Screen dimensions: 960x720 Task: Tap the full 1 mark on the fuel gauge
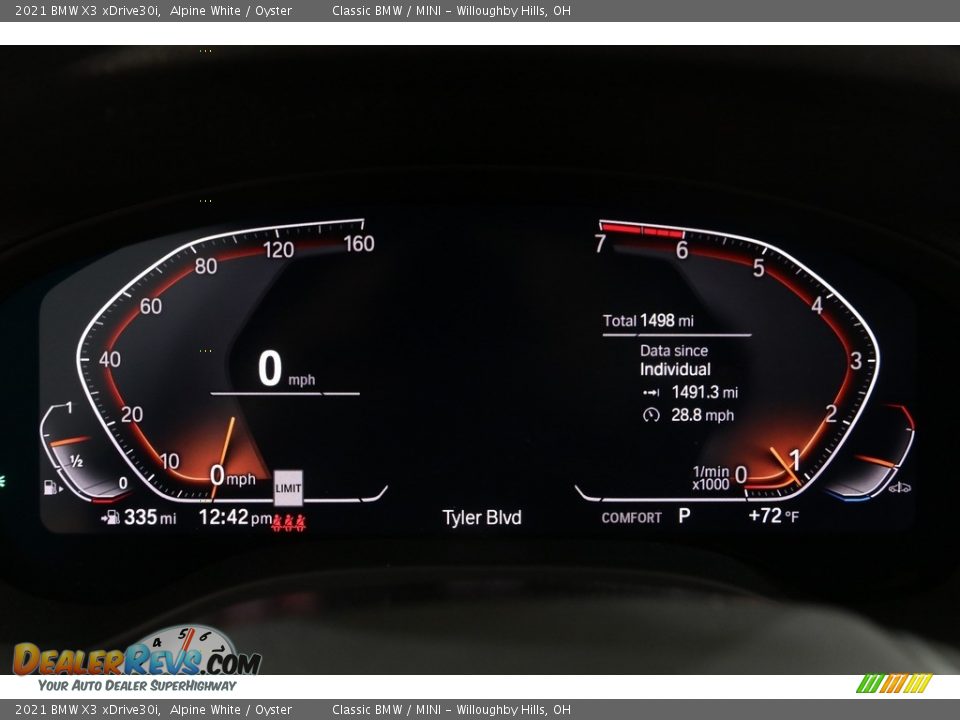point(69,408)
